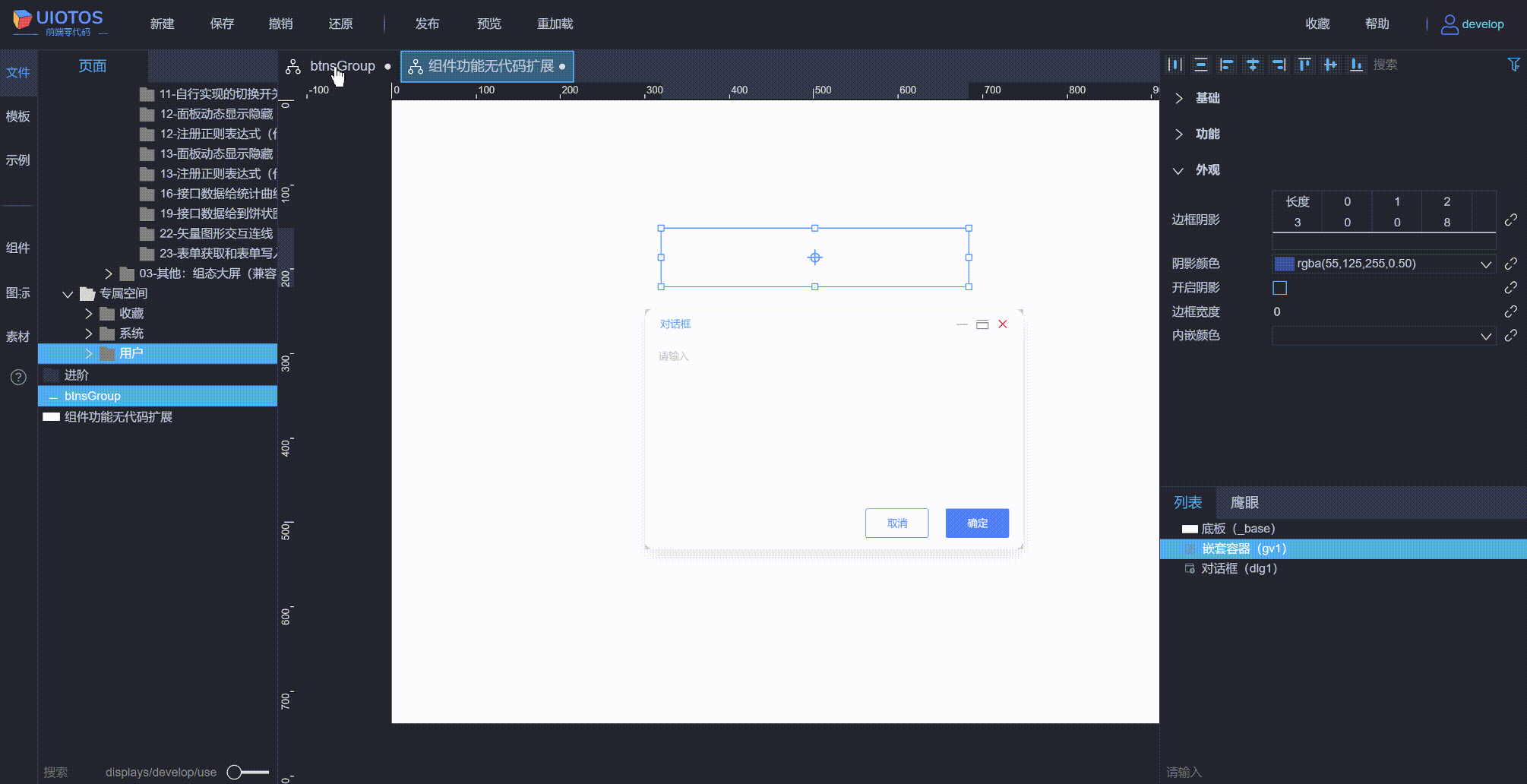Switch to the btnsGroup tab above the canvas
This screenshot has width=1527, height=784.
[x=341, y=66]
